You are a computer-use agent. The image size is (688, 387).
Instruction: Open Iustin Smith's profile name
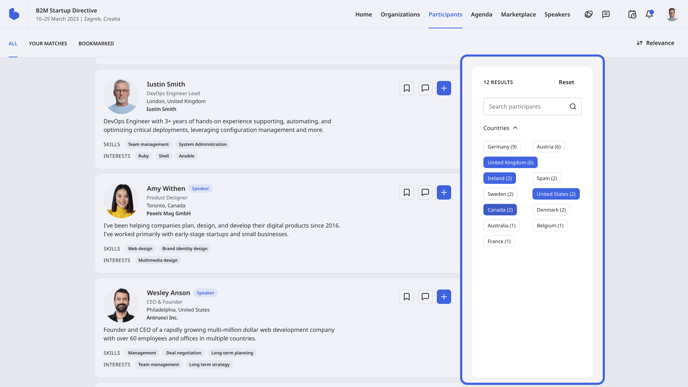(x=166, y=84)
